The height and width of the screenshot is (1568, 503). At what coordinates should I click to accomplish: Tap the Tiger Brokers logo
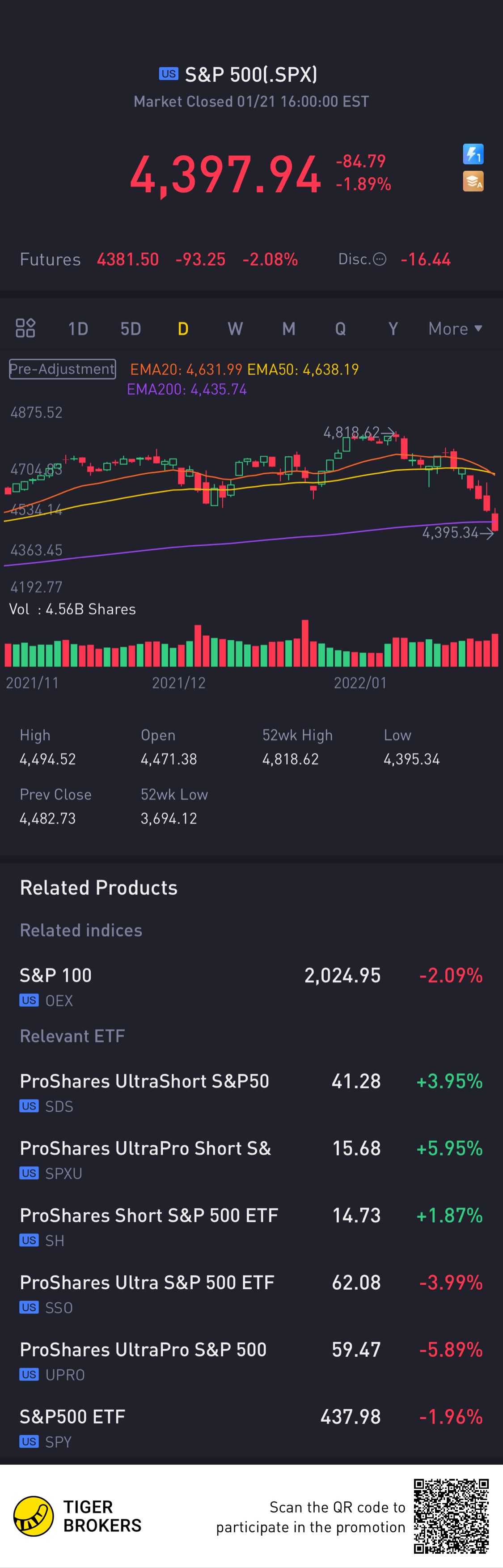pyautogui.click(x=34, y=1516)
